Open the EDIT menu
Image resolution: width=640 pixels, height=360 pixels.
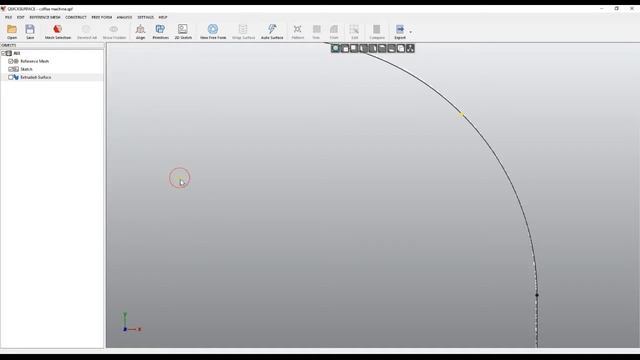[20, 17]
